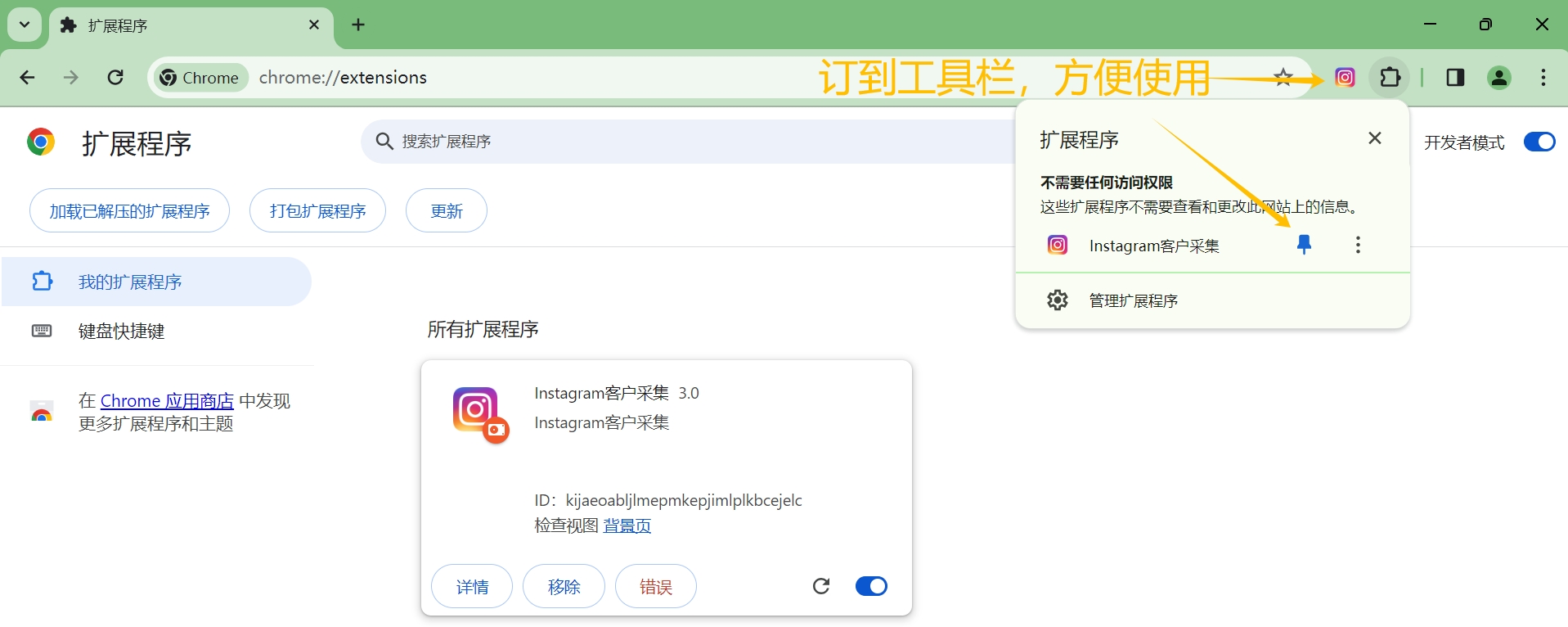Click the Chrome logo beside 扩展程序 title

[x=41, y=142]
